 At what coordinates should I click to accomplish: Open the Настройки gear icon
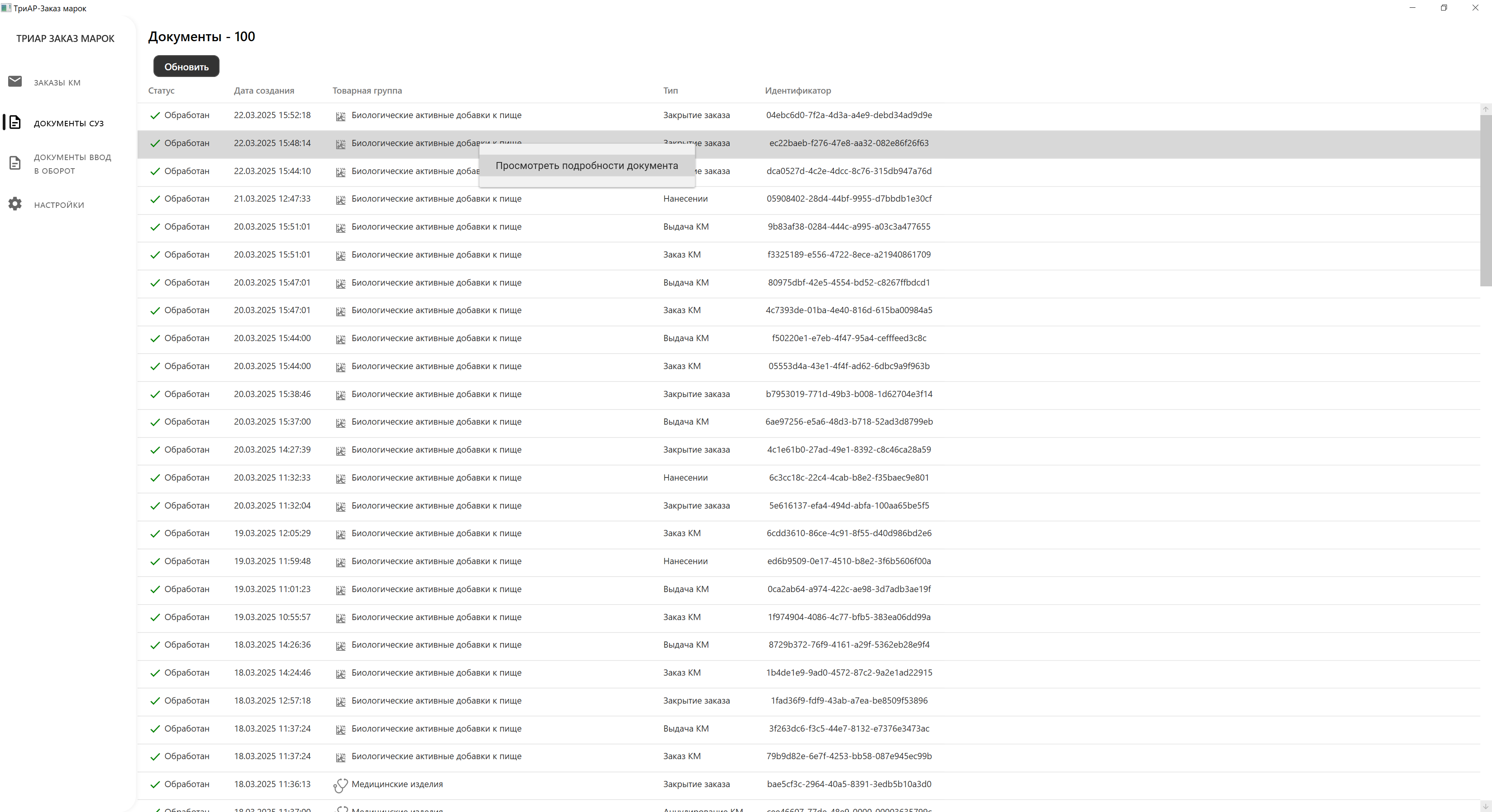[15, 204]
